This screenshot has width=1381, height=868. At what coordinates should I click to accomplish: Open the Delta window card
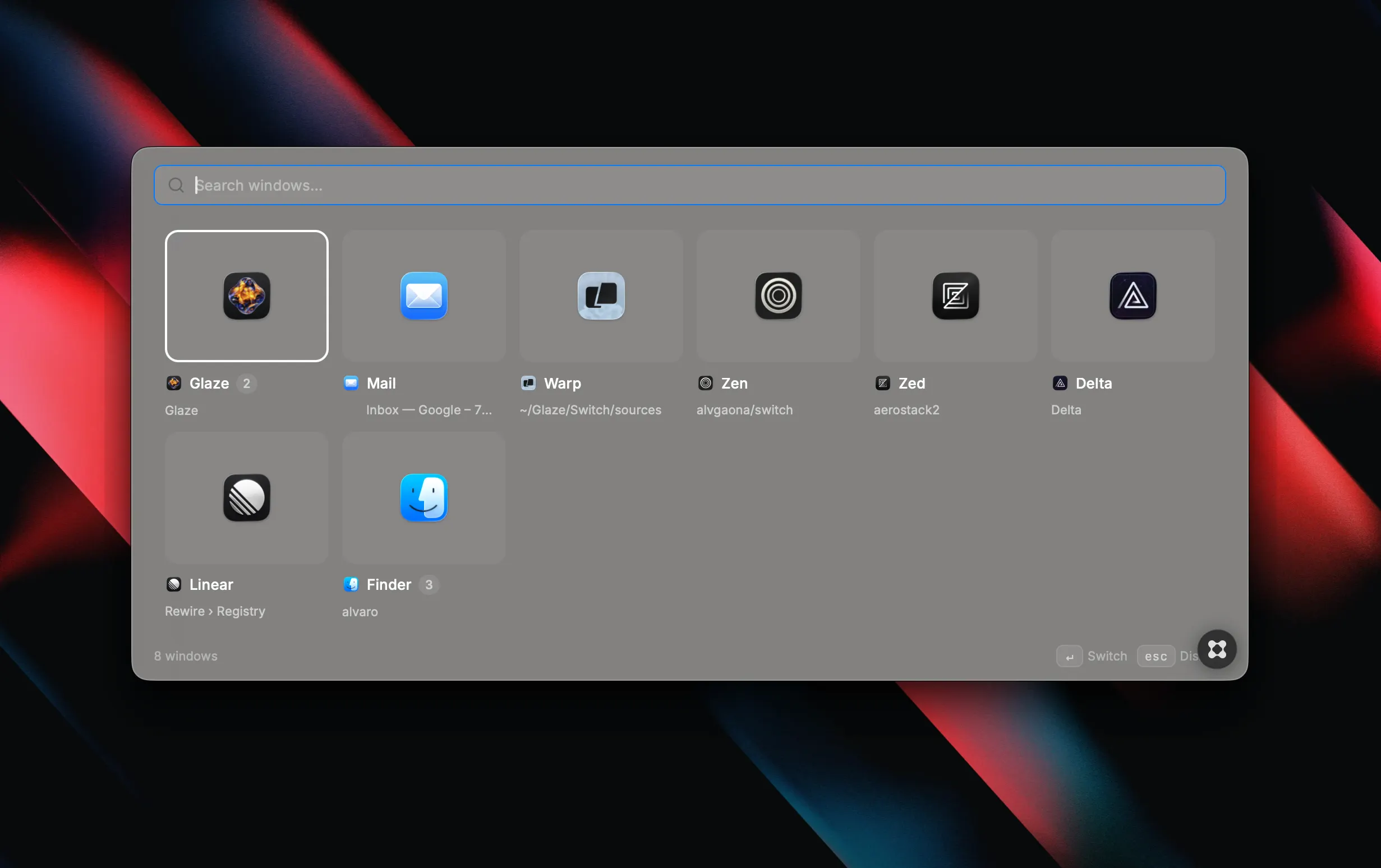click(1133, 296)
